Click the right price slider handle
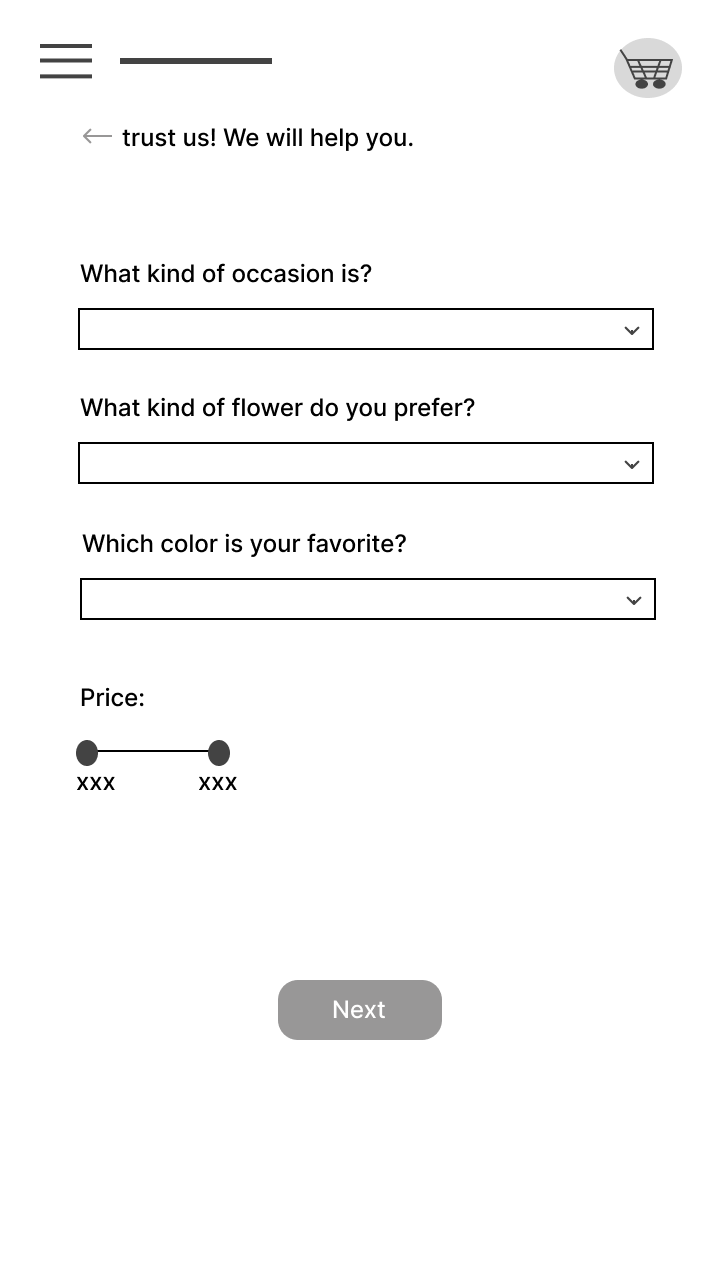Screen dimensions: 720x1280 point(218,752)
